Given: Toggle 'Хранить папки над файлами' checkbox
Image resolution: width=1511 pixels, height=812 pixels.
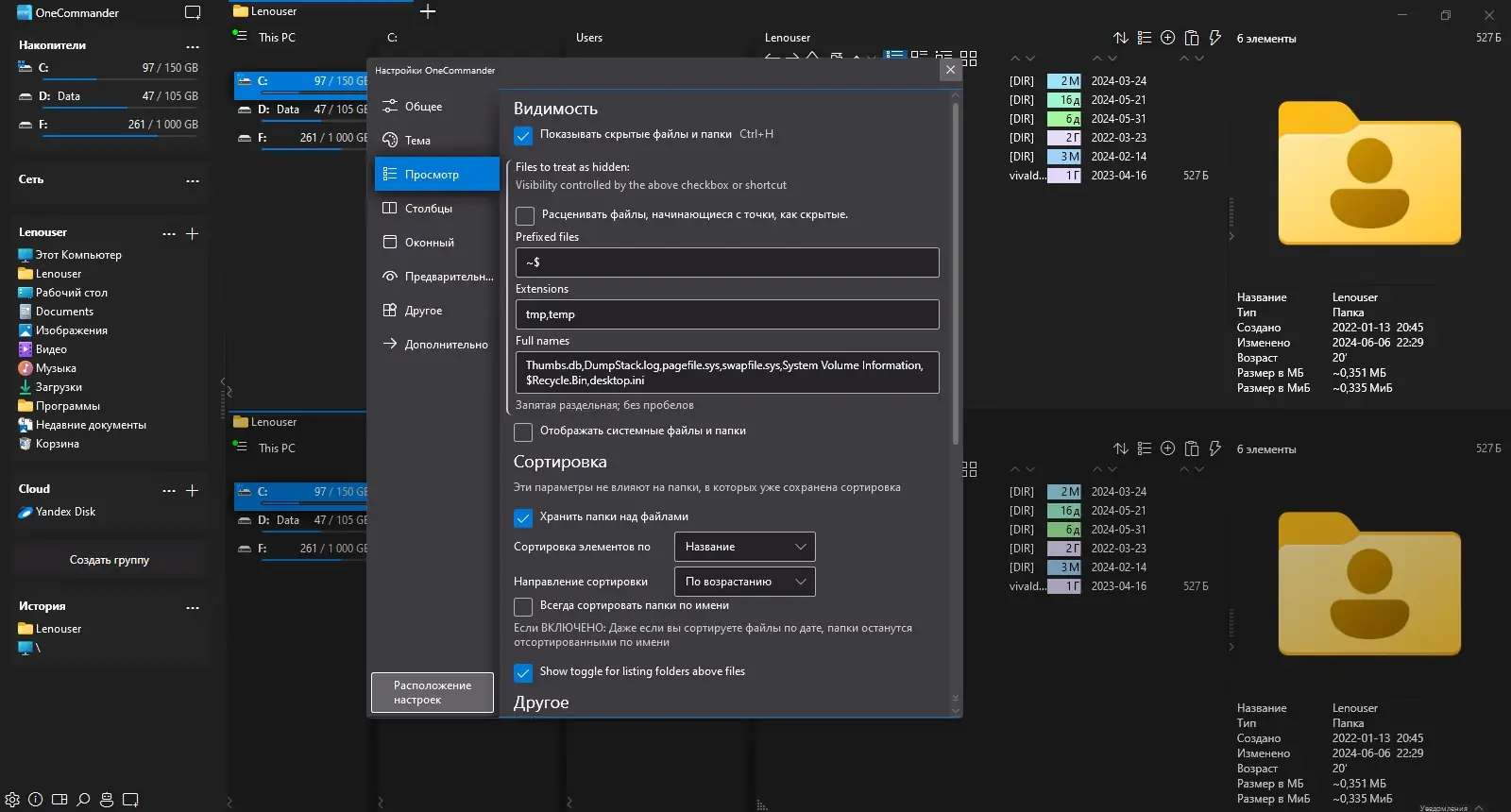Looking at the screenshot, I should point(523,517).
